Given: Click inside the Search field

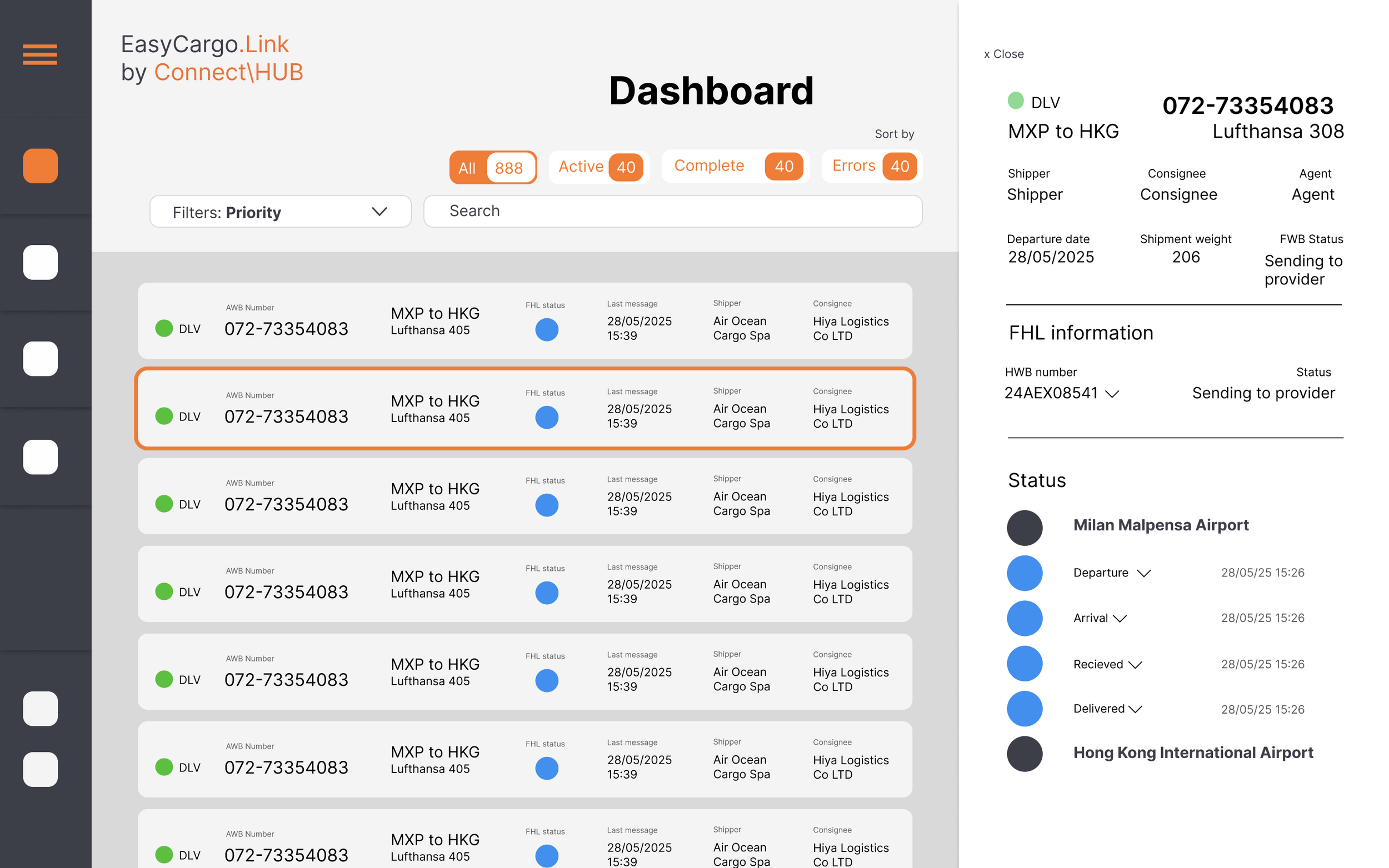Looking at the screenshot, I should coord(673,211).
